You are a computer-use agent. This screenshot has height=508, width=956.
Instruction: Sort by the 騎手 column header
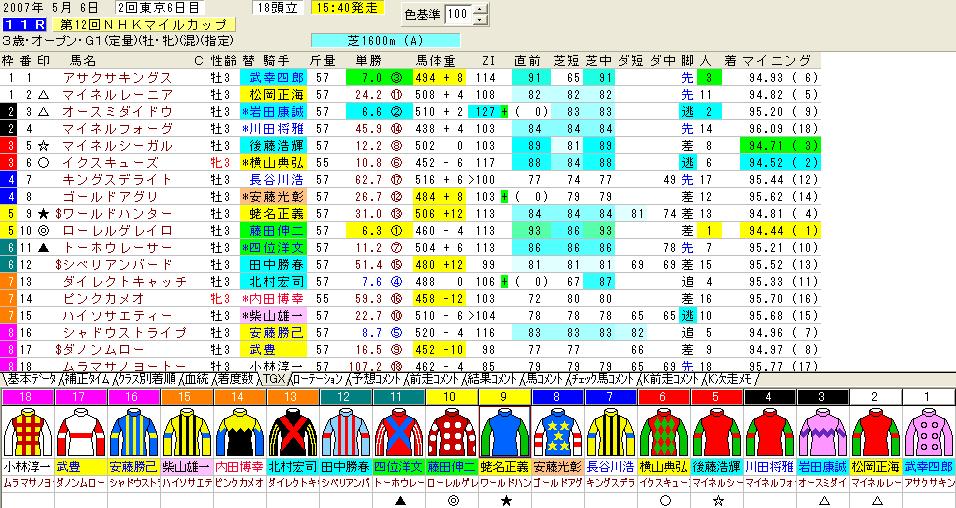tap(276, 60)
